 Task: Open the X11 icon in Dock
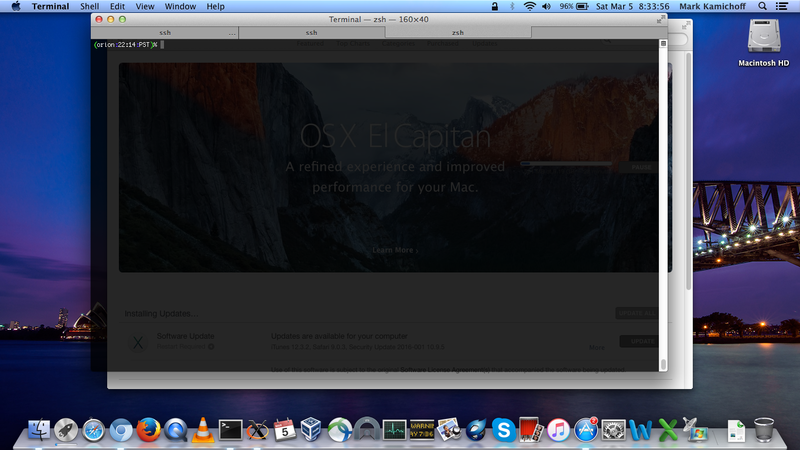(257, 430)
